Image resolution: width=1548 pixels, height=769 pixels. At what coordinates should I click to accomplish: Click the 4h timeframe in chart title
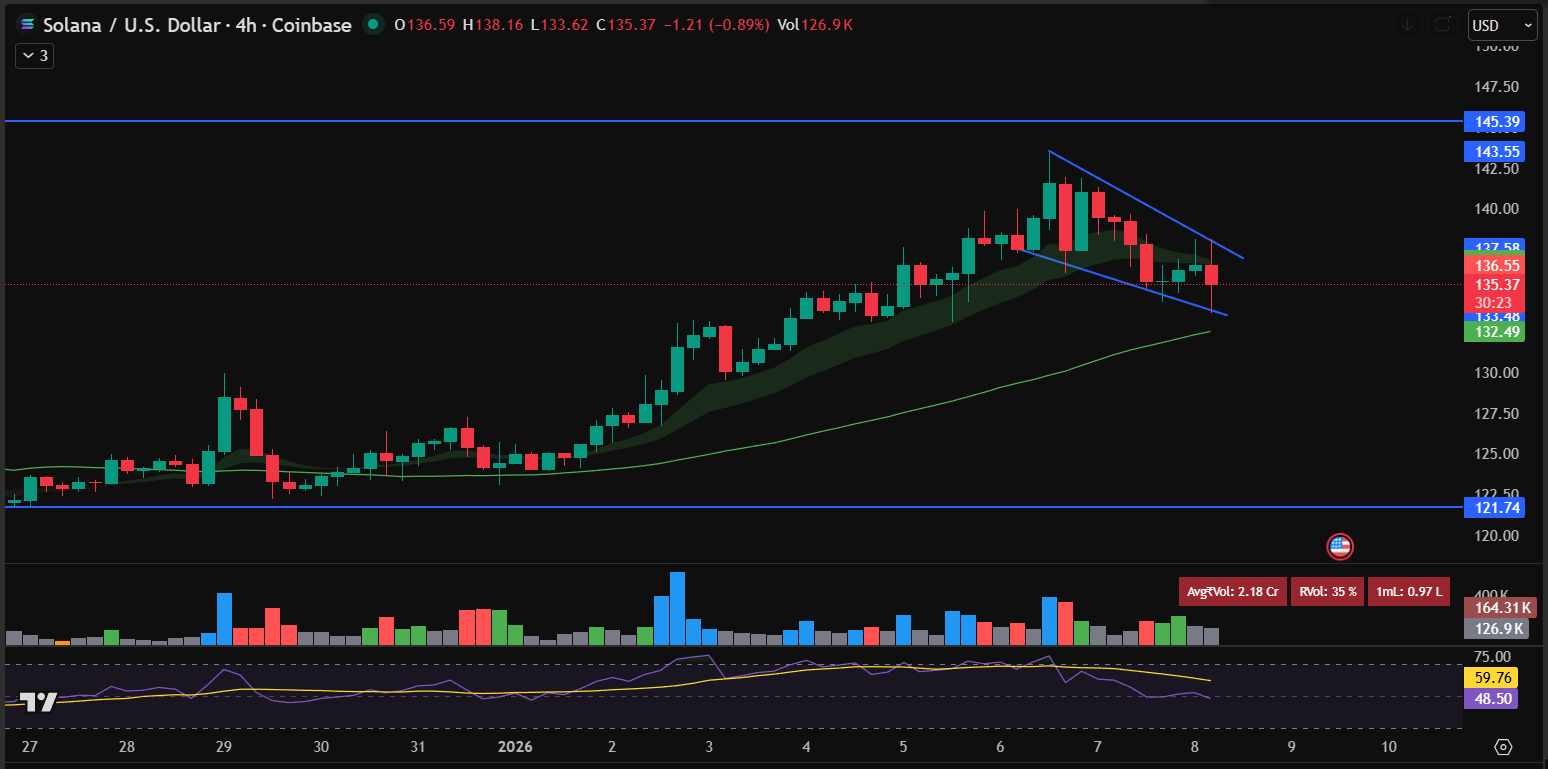tap(245, 25)
